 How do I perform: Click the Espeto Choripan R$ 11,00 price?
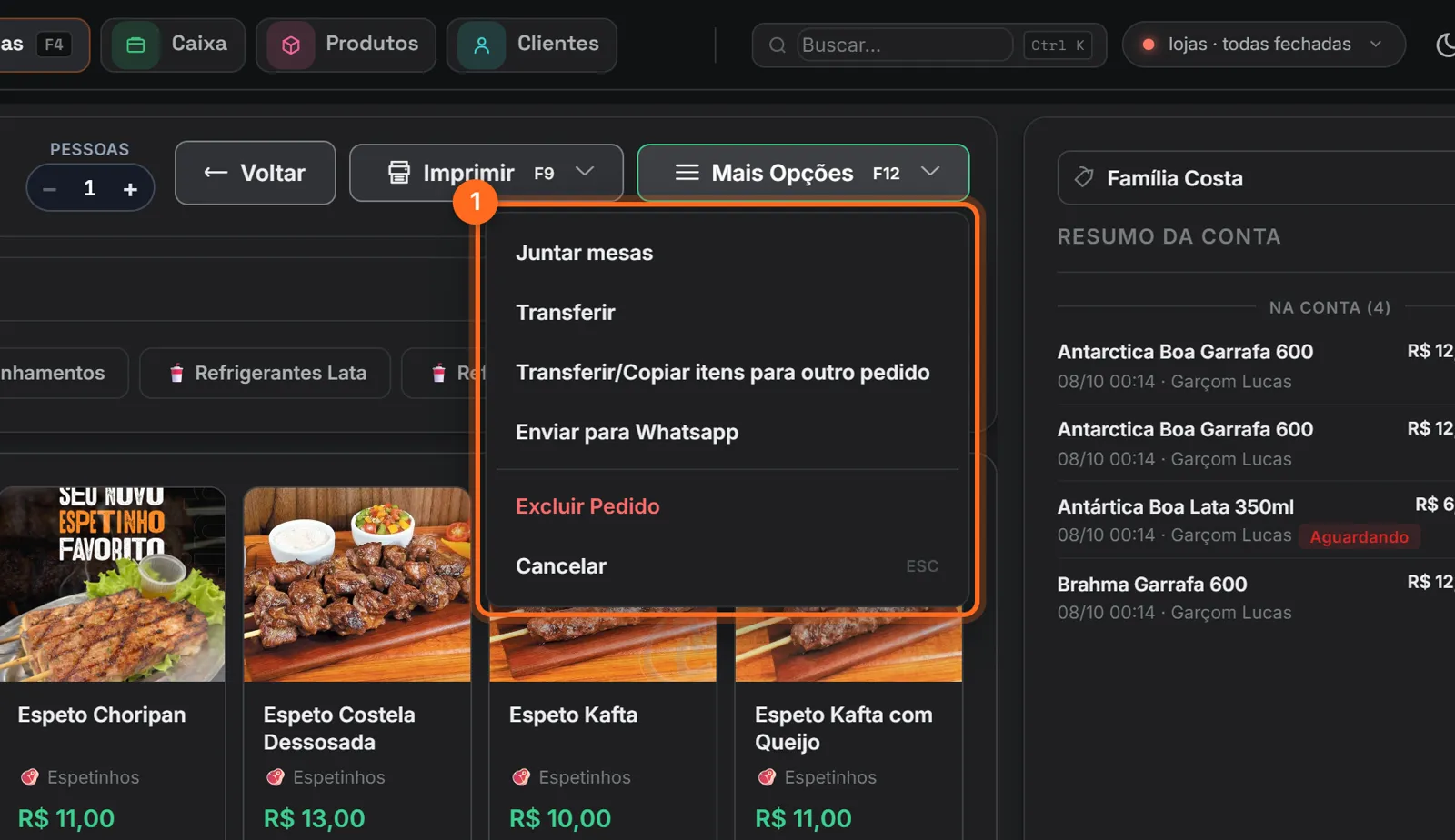click(x=66, y=818)
